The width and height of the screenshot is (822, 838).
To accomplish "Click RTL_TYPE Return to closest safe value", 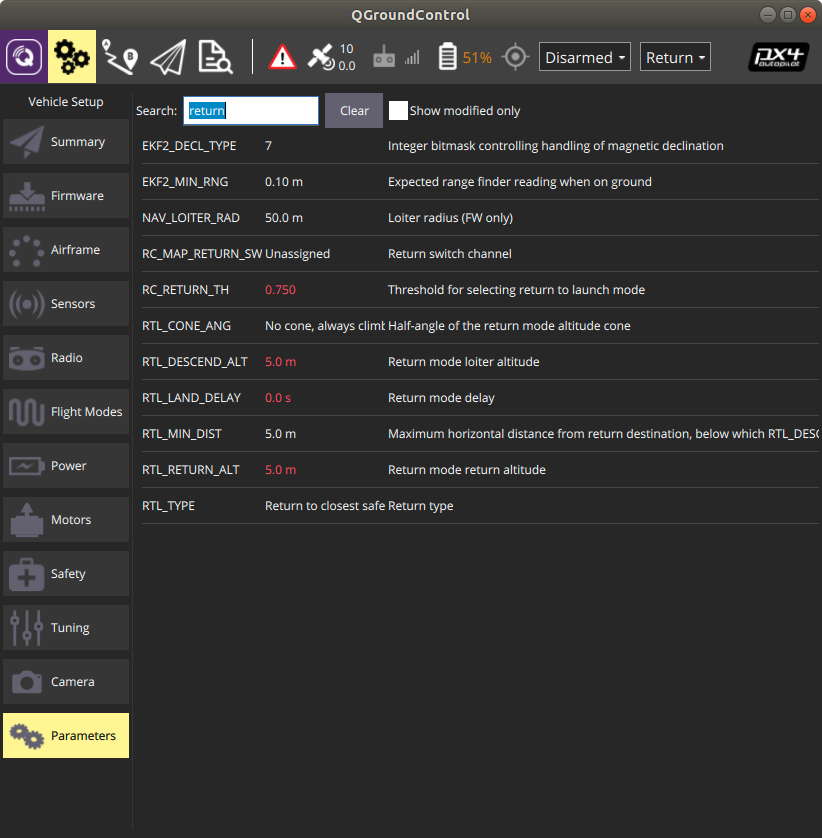I will point(325,506).
